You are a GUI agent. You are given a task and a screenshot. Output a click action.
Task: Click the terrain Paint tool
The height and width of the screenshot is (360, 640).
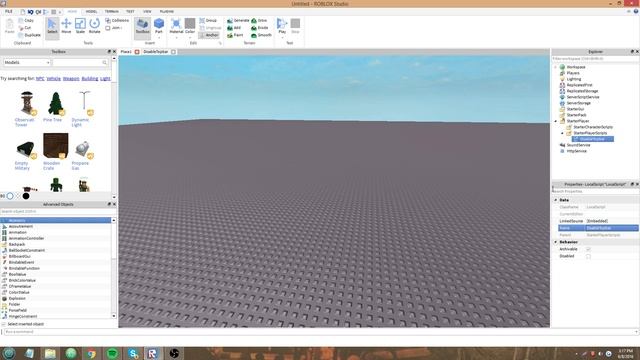pyautogui.click(x=235, y=35)
